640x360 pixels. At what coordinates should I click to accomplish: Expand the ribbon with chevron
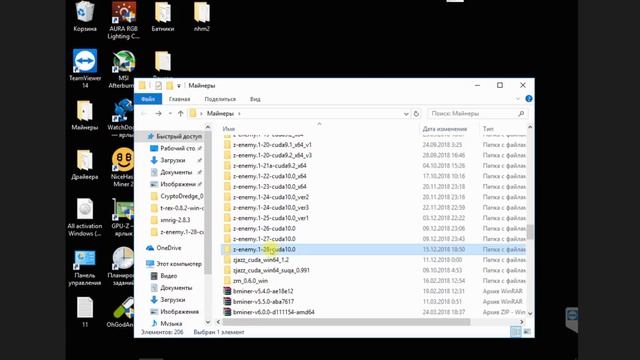[518, 99]
